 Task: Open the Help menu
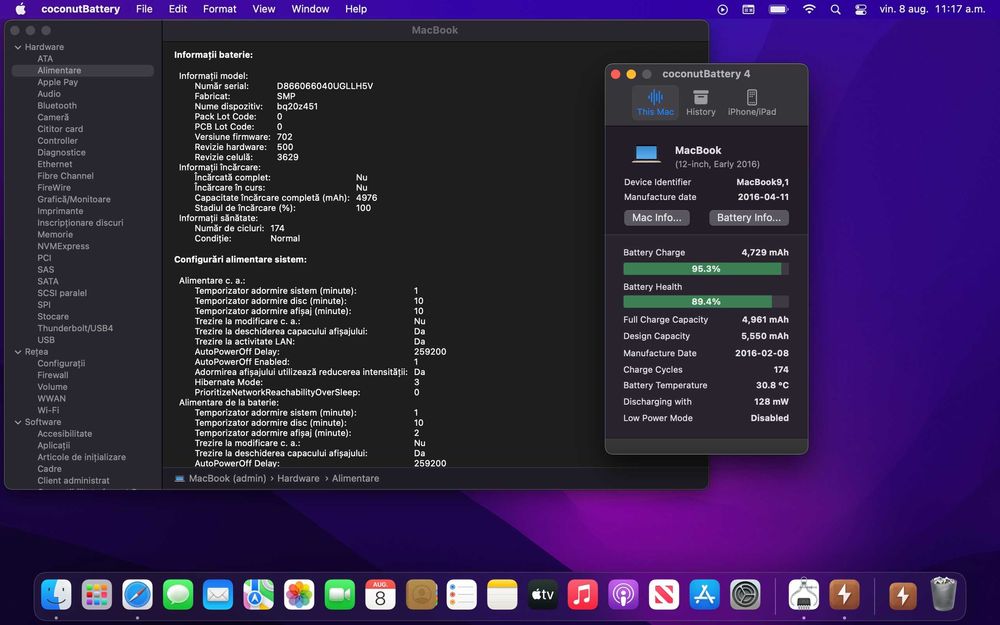coord(356,9)
